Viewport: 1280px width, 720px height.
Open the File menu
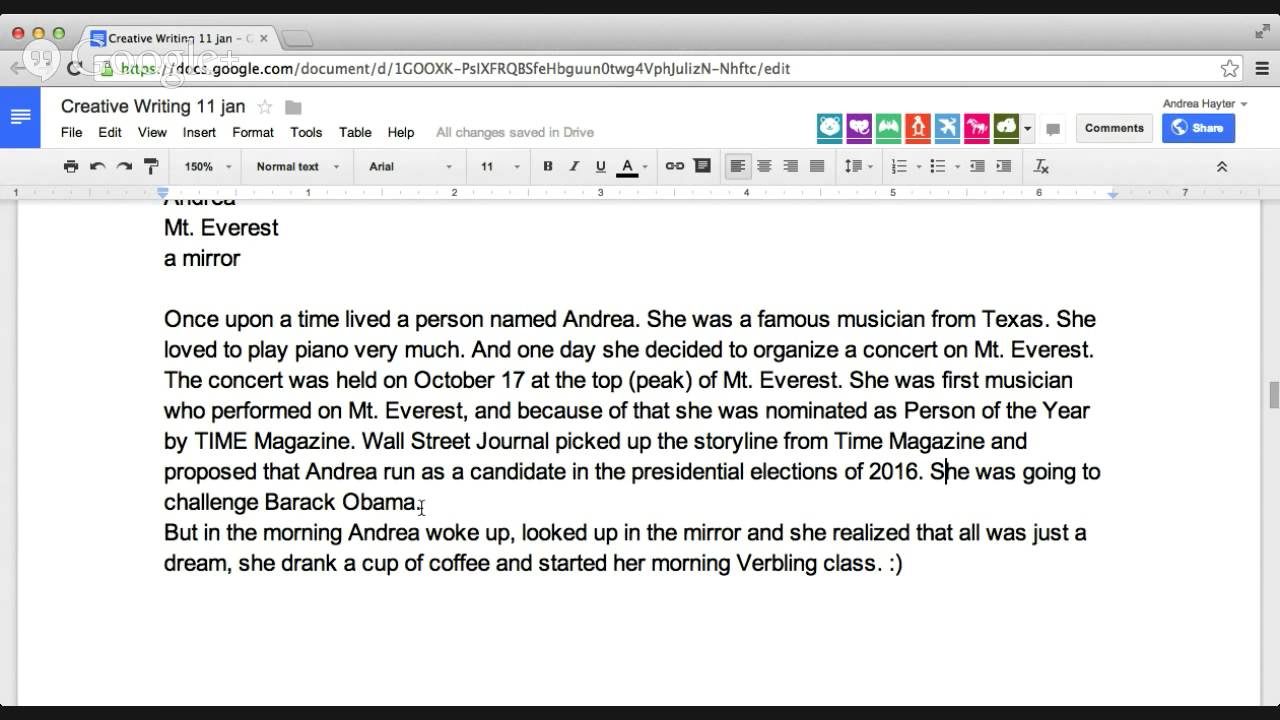(x=71, y=132)
